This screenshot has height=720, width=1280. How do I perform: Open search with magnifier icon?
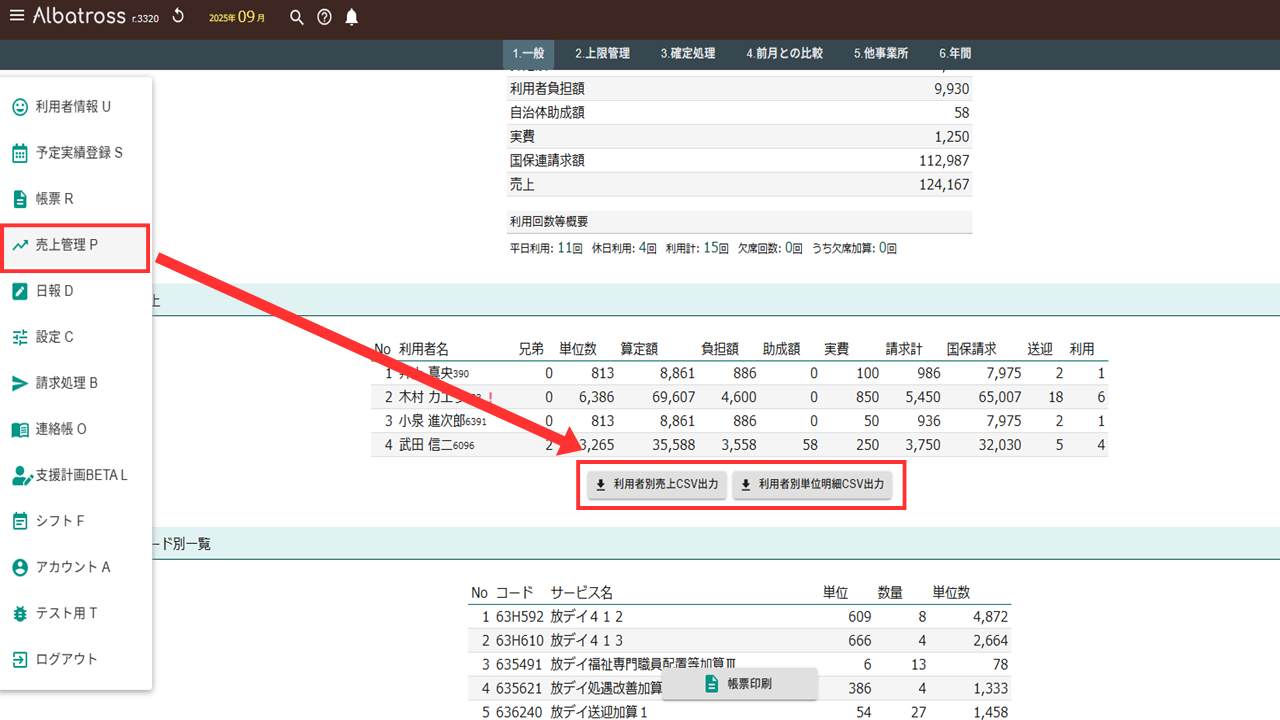[296, 17]
